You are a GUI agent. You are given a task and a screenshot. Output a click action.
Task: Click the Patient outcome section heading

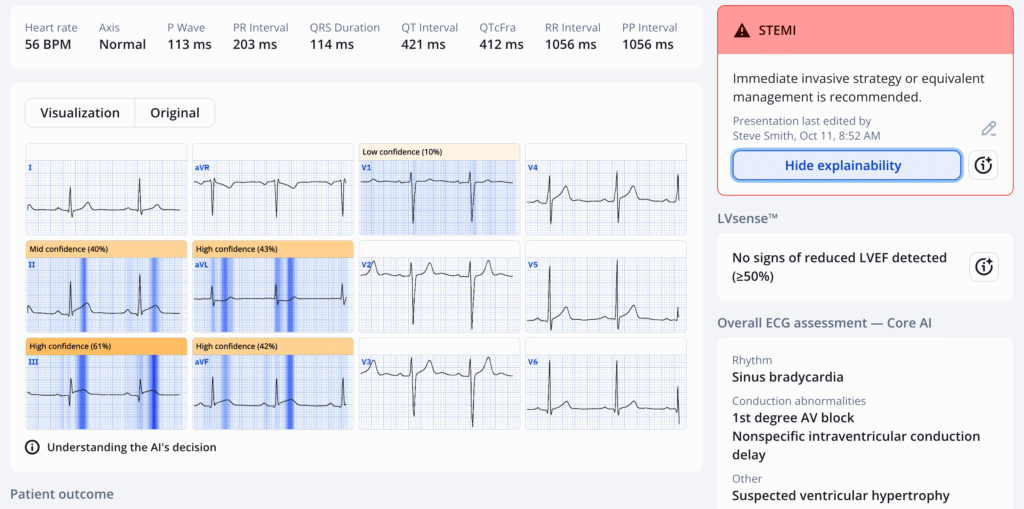(x=62, y=494)
